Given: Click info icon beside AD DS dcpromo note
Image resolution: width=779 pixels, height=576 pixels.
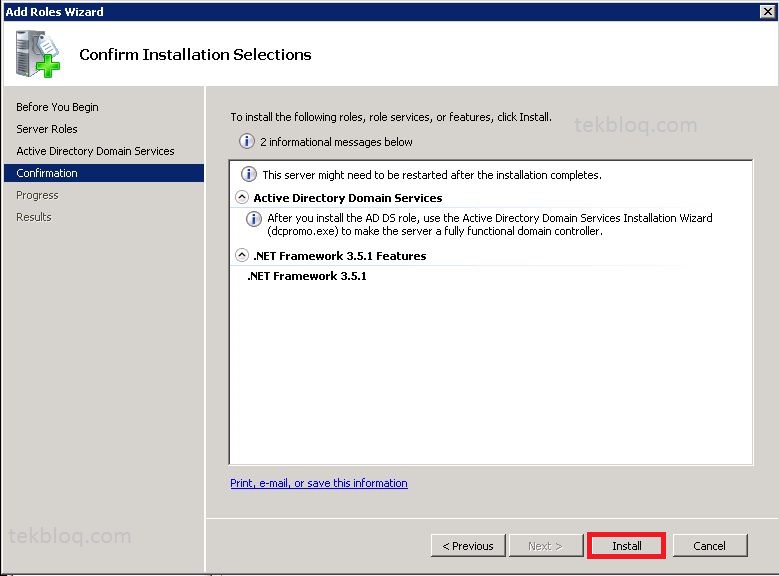Looking at the screenshot, I should 254,219.
